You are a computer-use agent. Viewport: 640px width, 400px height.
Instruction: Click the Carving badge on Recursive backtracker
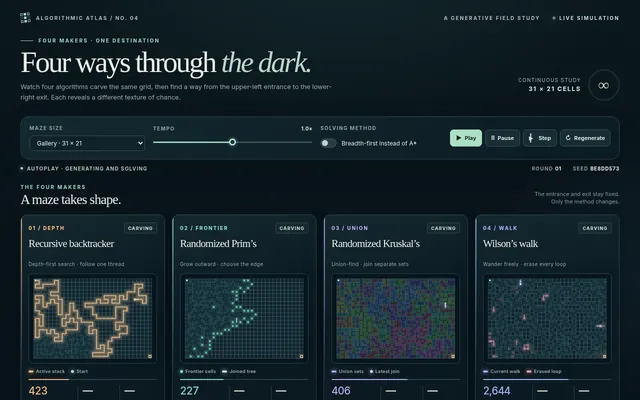(140, 228)
